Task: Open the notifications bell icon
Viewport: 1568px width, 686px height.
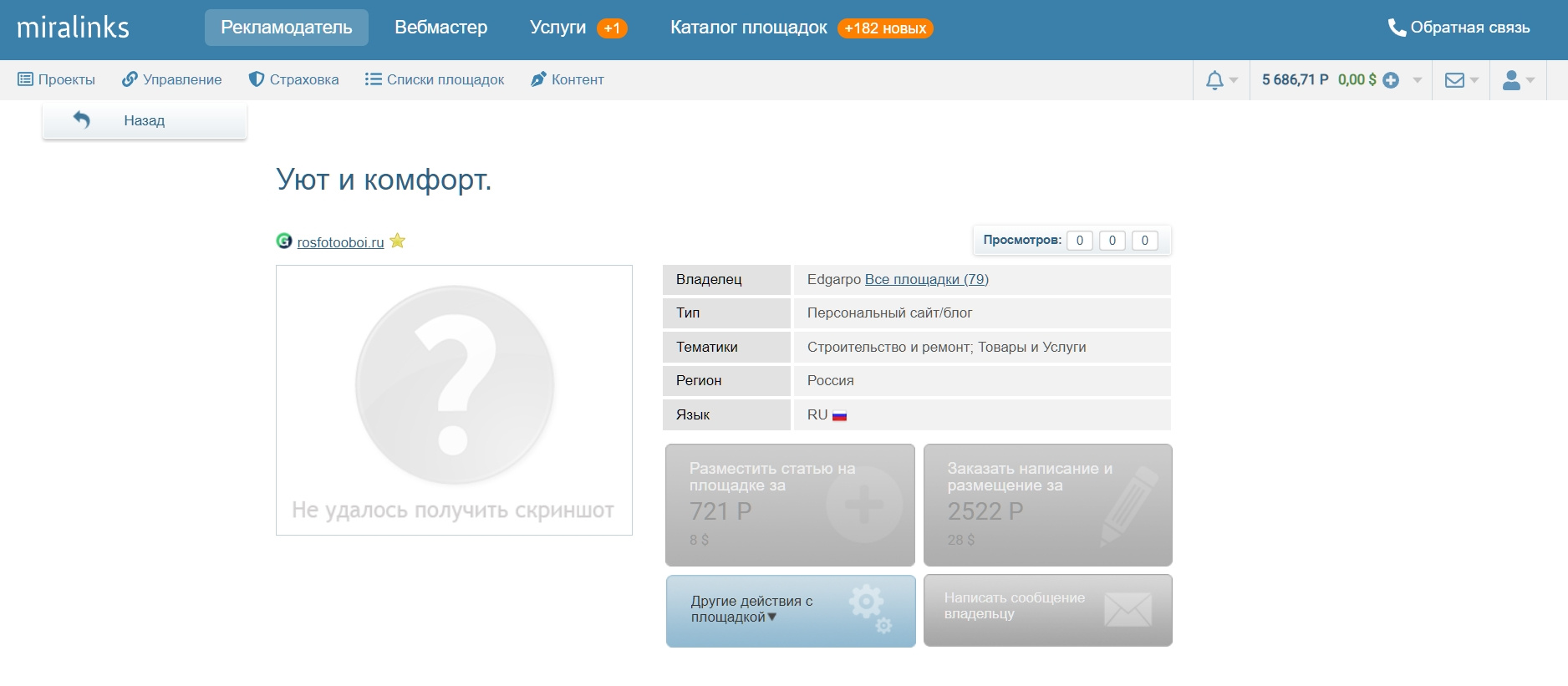Action: click(x=1214, y=80)
